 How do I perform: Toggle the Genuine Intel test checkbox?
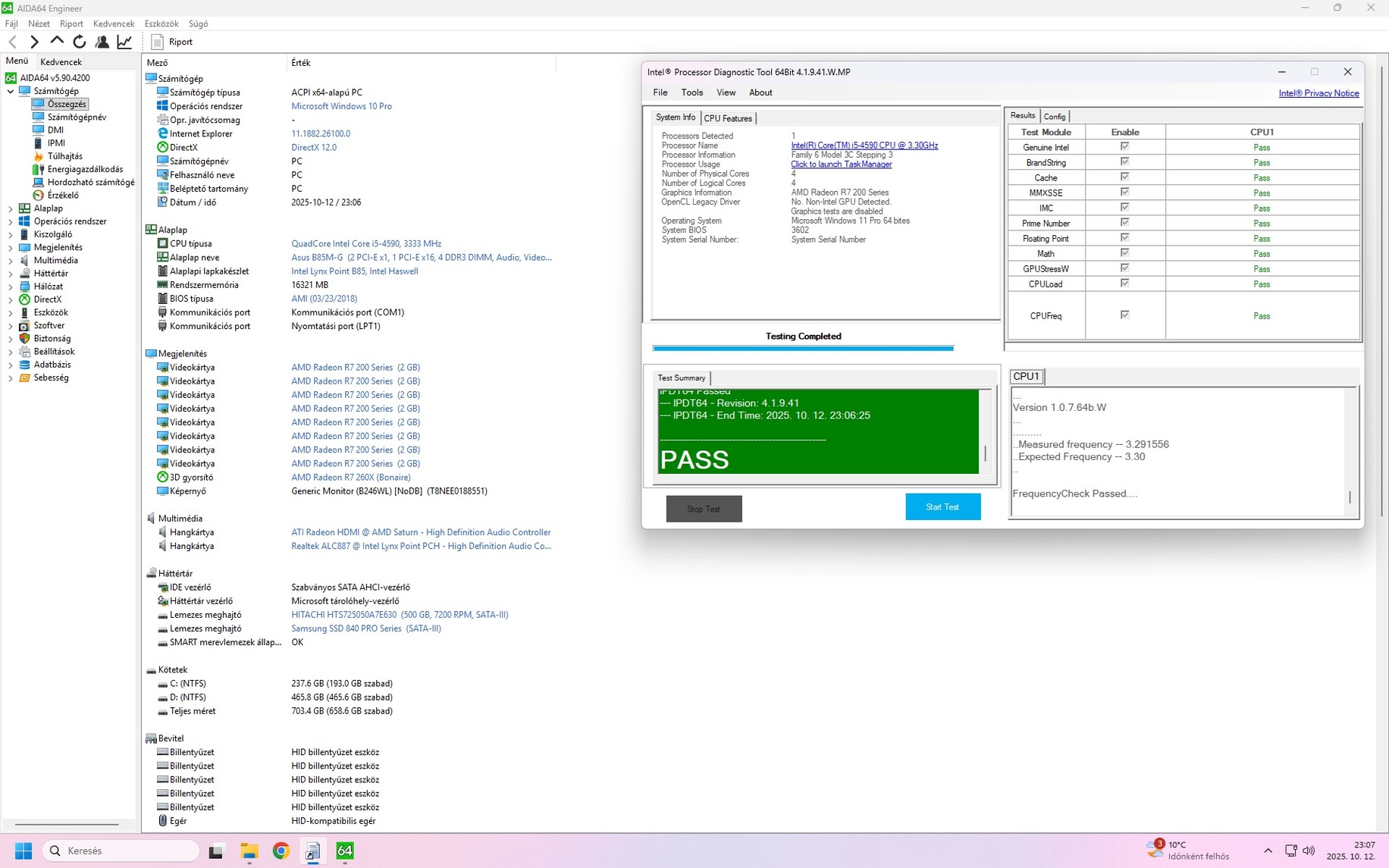(1124, 146)
